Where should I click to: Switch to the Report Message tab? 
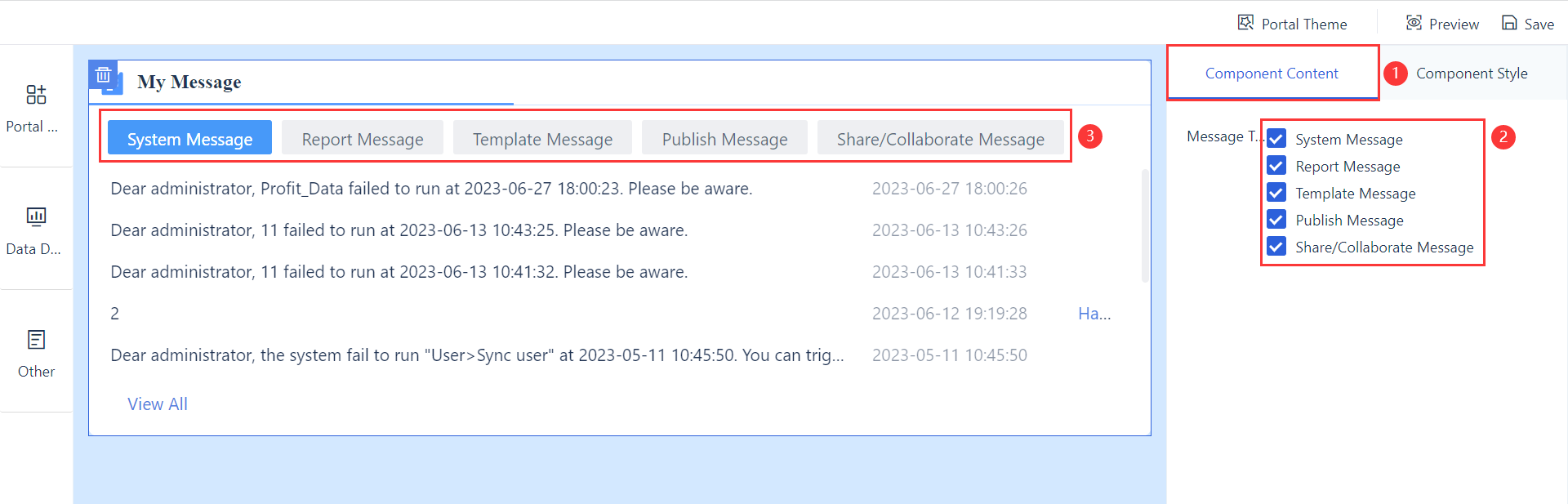click(362, 138)
